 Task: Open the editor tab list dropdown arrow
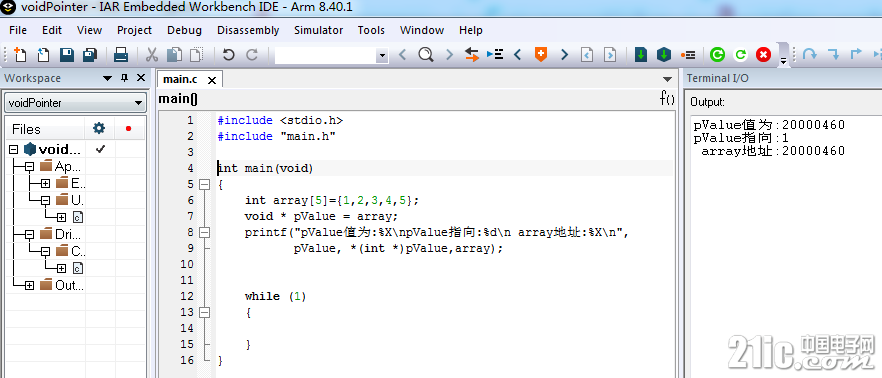click(x=667, y=79)
